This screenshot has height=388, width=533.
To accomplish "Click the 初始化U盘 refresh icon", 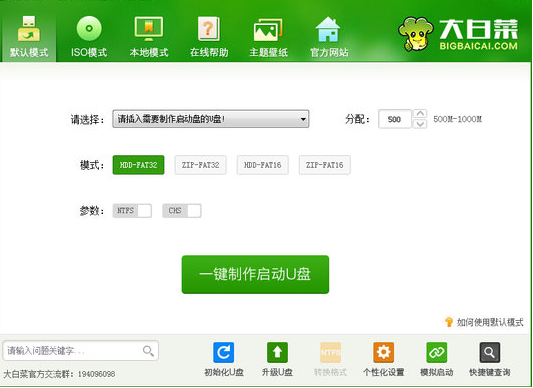I will [223, 352].
